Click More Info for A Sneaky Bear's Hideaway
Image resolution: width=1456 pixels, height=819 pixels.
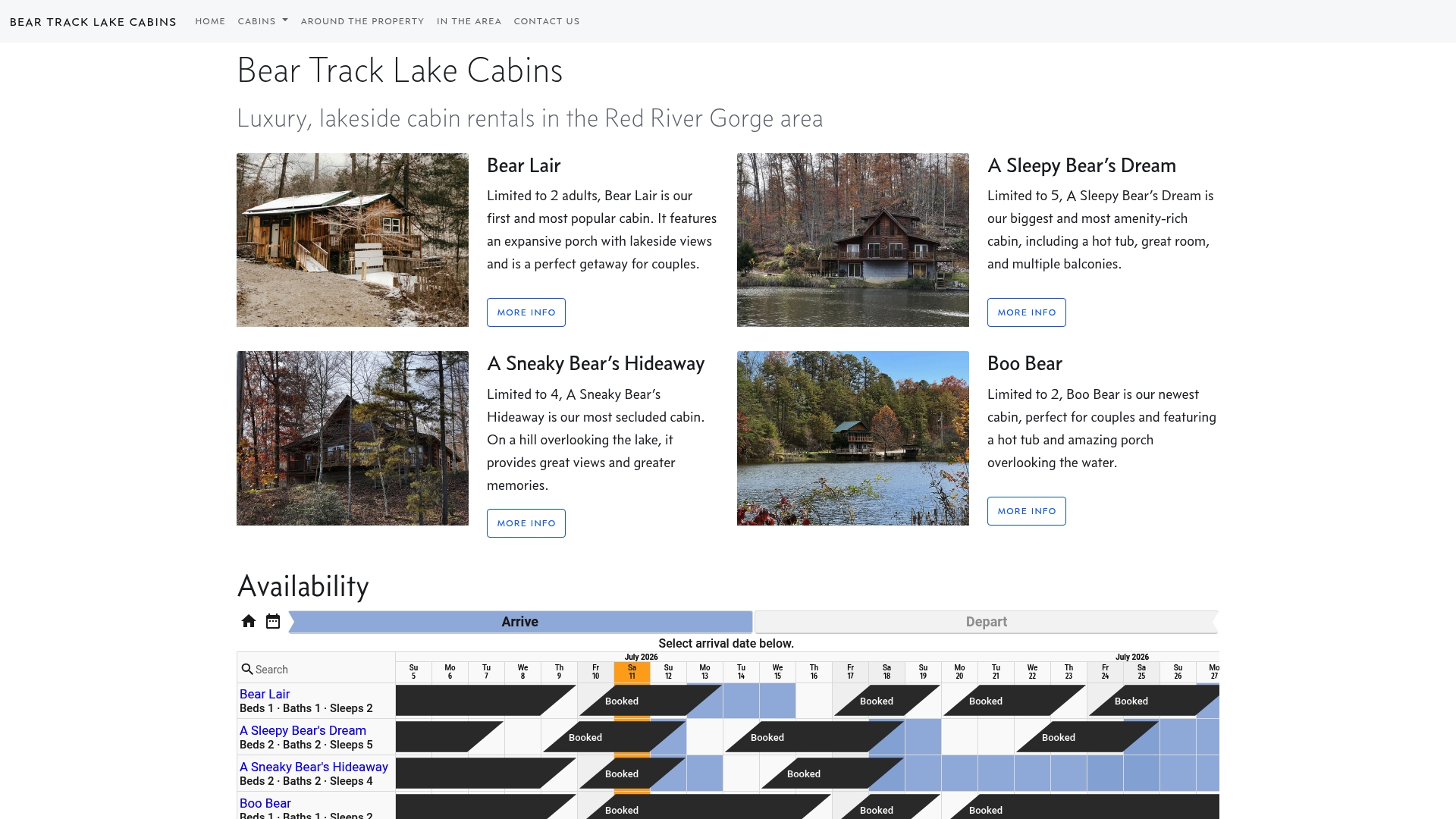tap(526, 523)
